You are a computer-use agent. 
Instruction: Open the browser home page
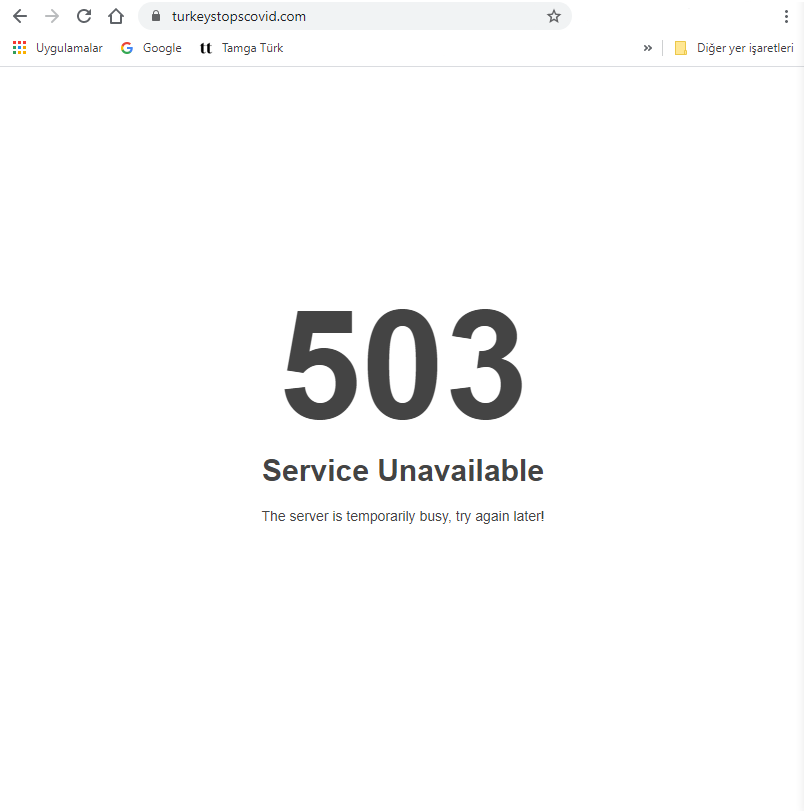(x=116, y=17)
